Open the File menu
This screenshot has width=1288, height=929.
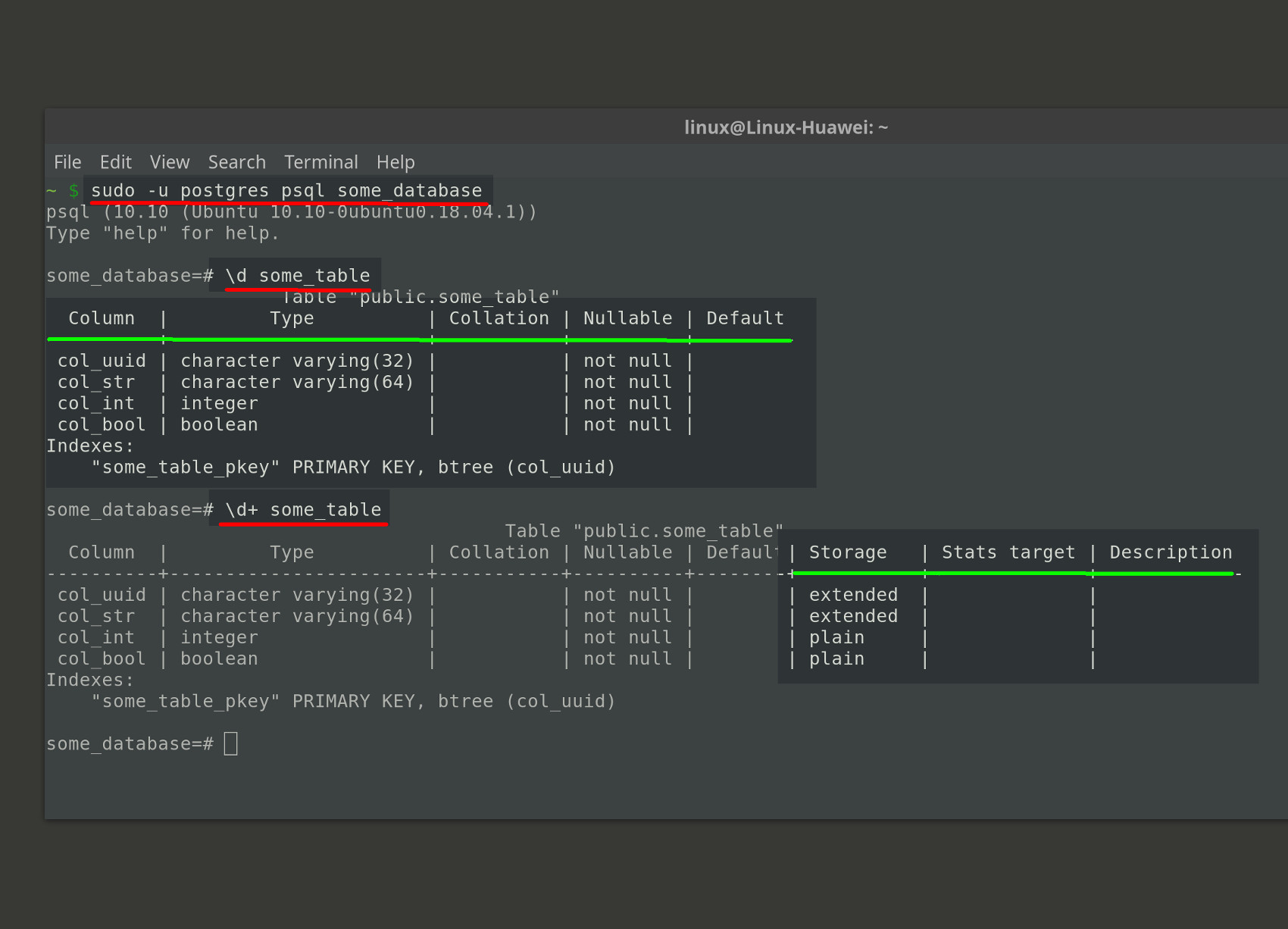tap(67, 161)
